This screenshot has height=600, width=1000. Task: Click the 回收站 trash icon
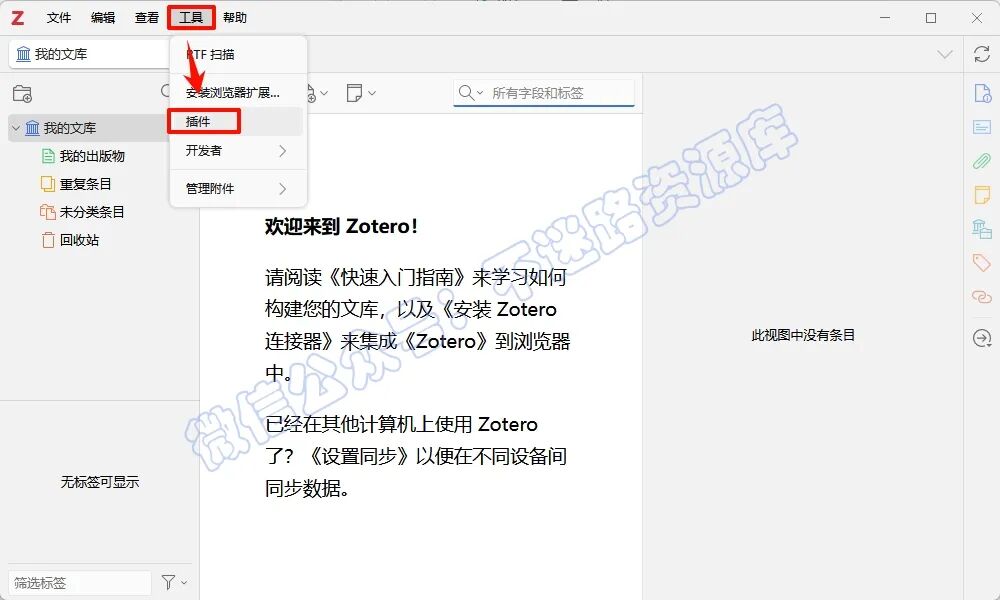(x=48, y=240)
